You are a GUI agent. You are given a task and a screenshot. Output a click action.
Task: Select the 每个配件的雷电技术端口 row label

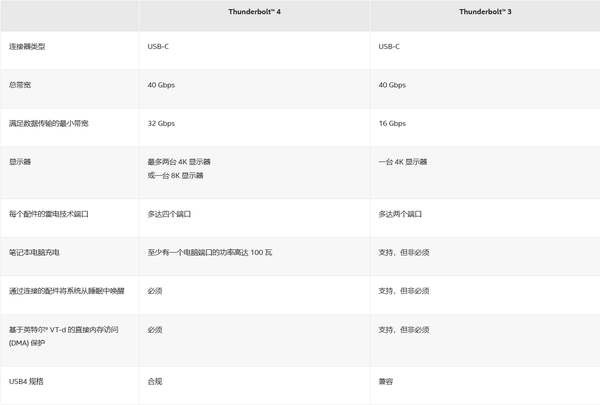tap(51, 214)
